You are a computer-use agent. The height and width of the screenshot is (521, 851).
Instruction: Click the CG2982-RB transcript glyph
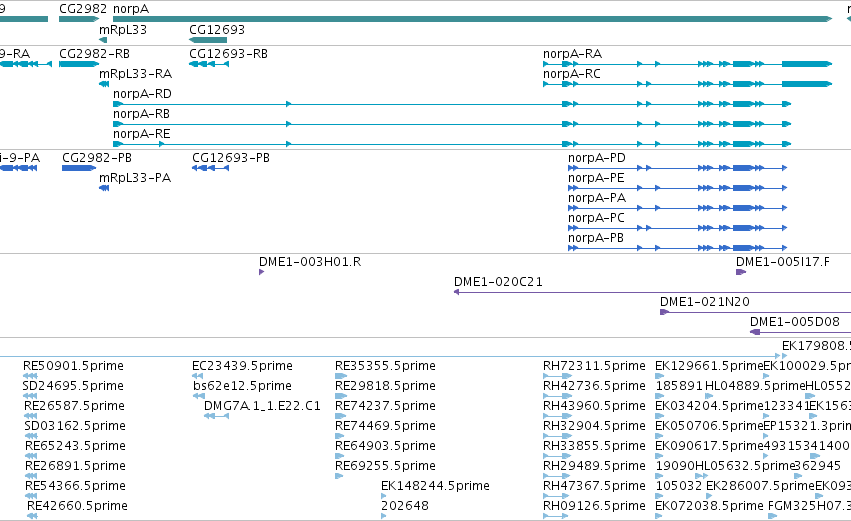pos(79,64)
